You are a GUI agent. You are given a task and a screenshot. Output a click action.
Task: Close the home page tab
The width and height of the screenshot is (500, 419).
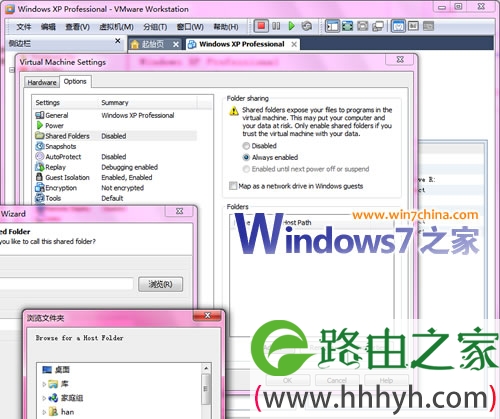pyautogui.click(x=176, y=44)
